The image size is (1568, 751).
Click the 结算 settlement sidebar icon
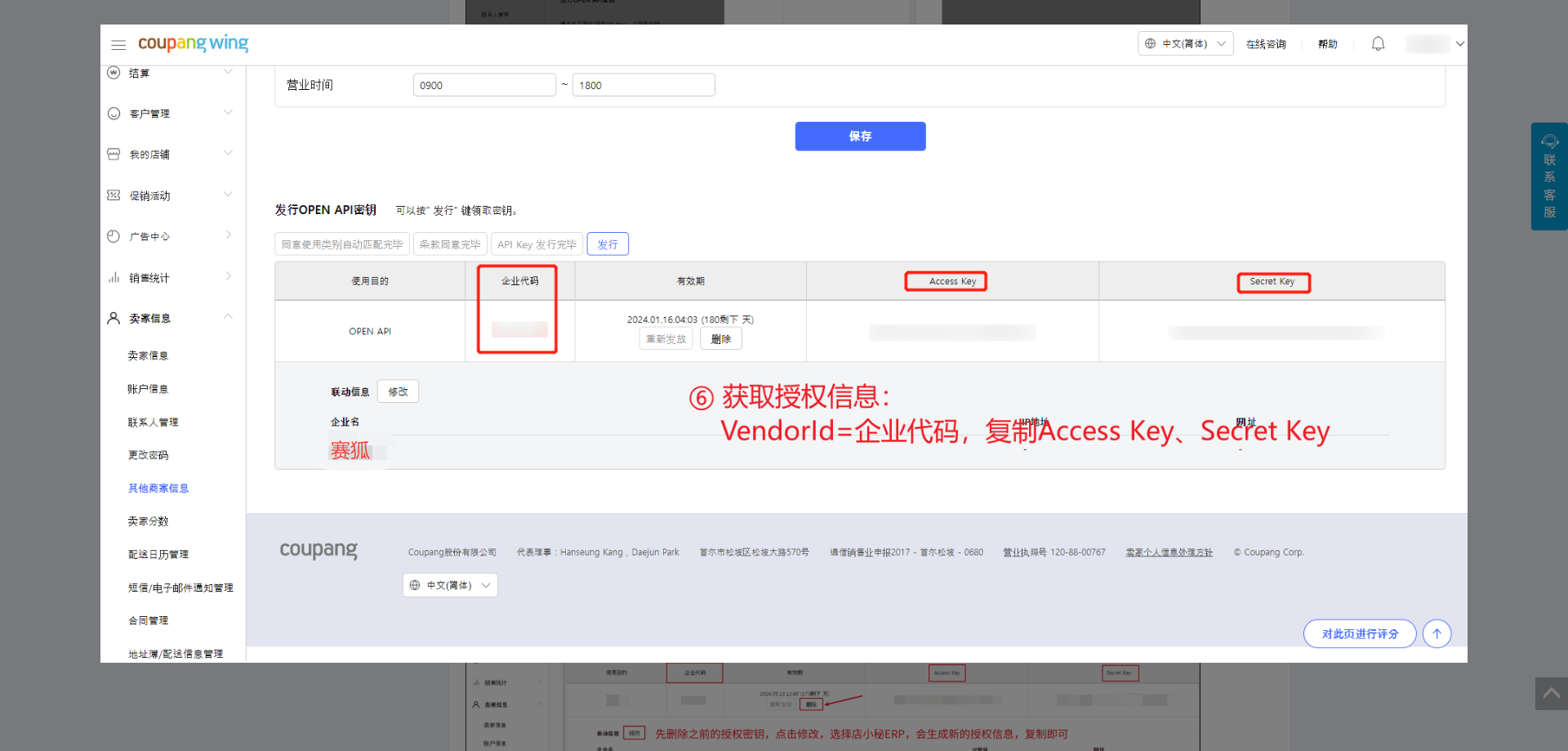[114, 73]
